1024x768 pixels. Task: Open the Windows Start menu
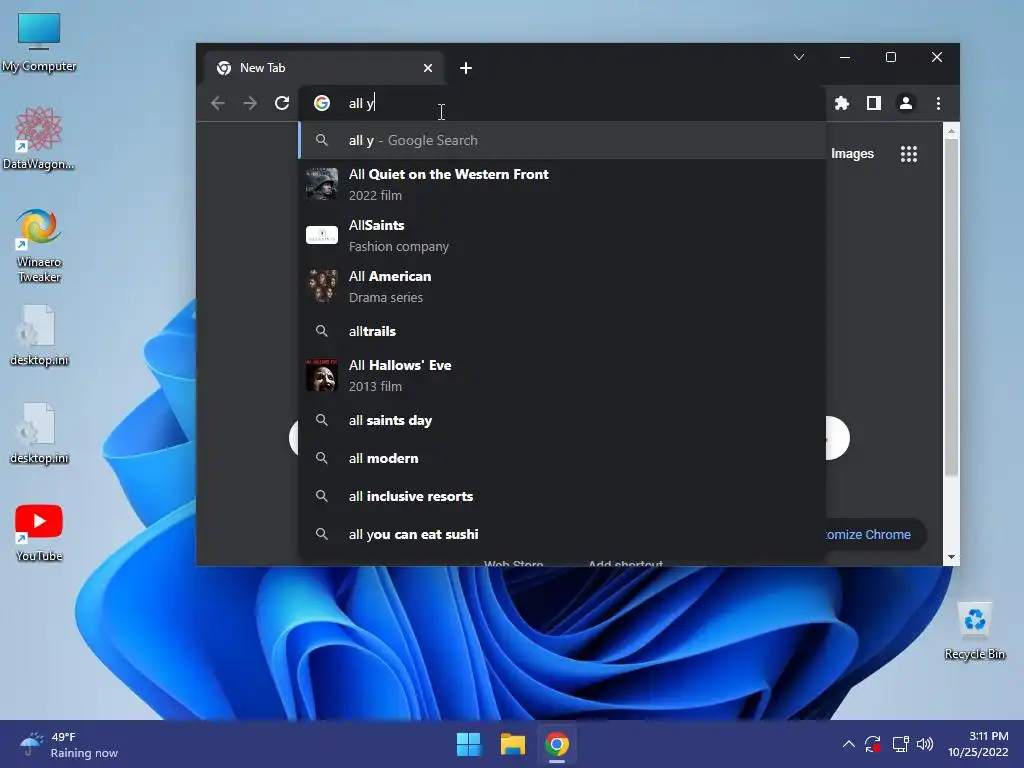pyautogui.click(x=468, y=744)
